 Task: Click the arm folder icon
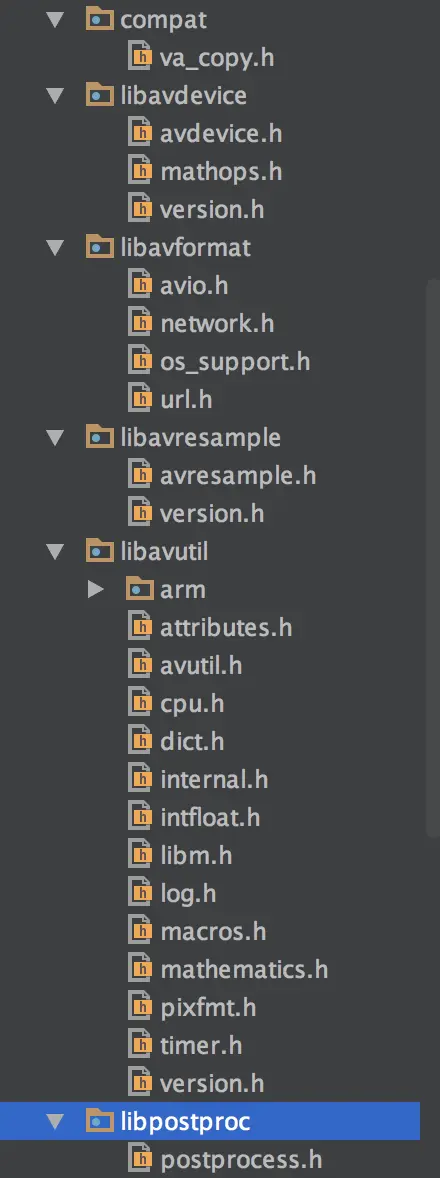click(140, 589)
